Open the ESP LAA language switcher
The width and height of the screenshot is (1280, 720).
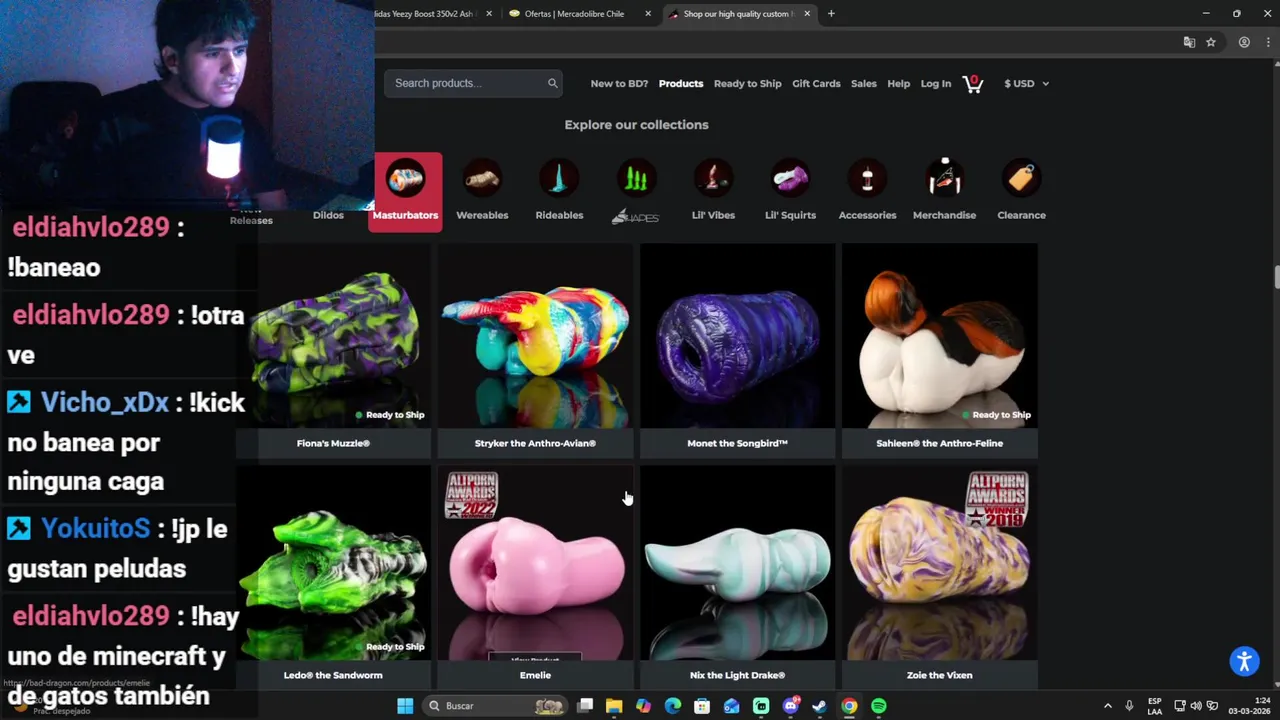(x=1155, y=706)
